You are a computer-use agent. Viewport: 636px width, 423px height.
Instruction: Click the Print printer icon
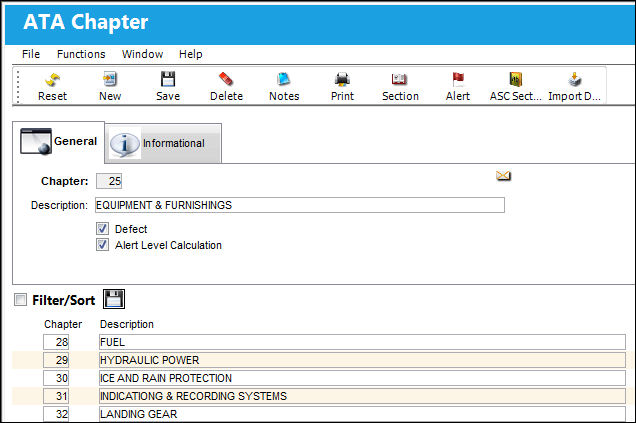click(342, 79)
